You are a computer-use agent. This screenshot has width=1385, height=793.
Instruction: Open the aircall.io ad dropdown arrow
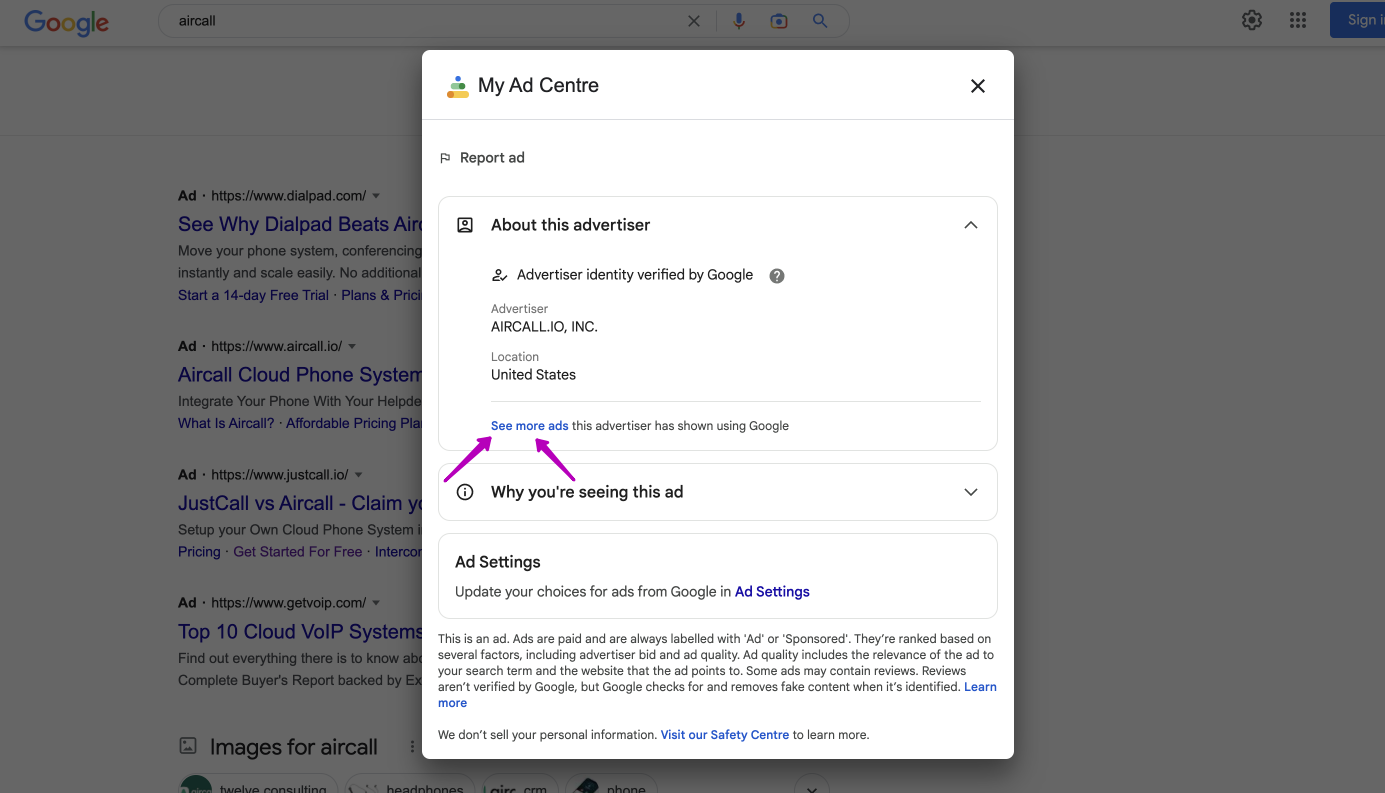pos(352,347)
